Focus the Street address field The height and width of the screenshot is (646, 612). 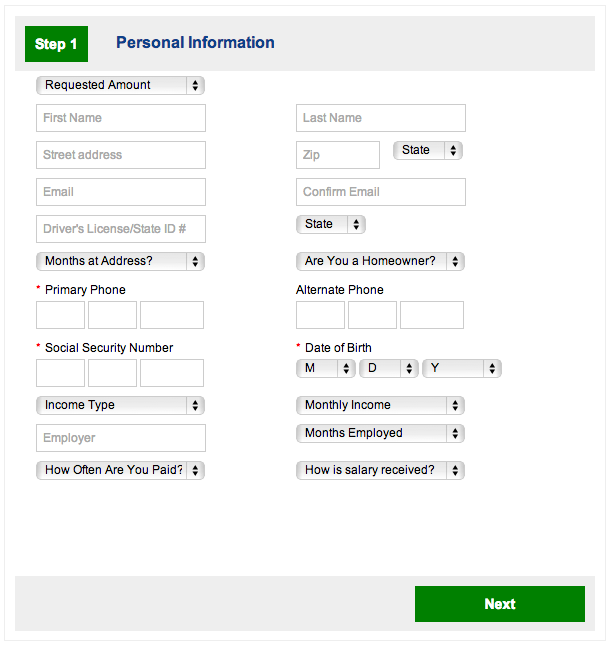tap(121, 155)
